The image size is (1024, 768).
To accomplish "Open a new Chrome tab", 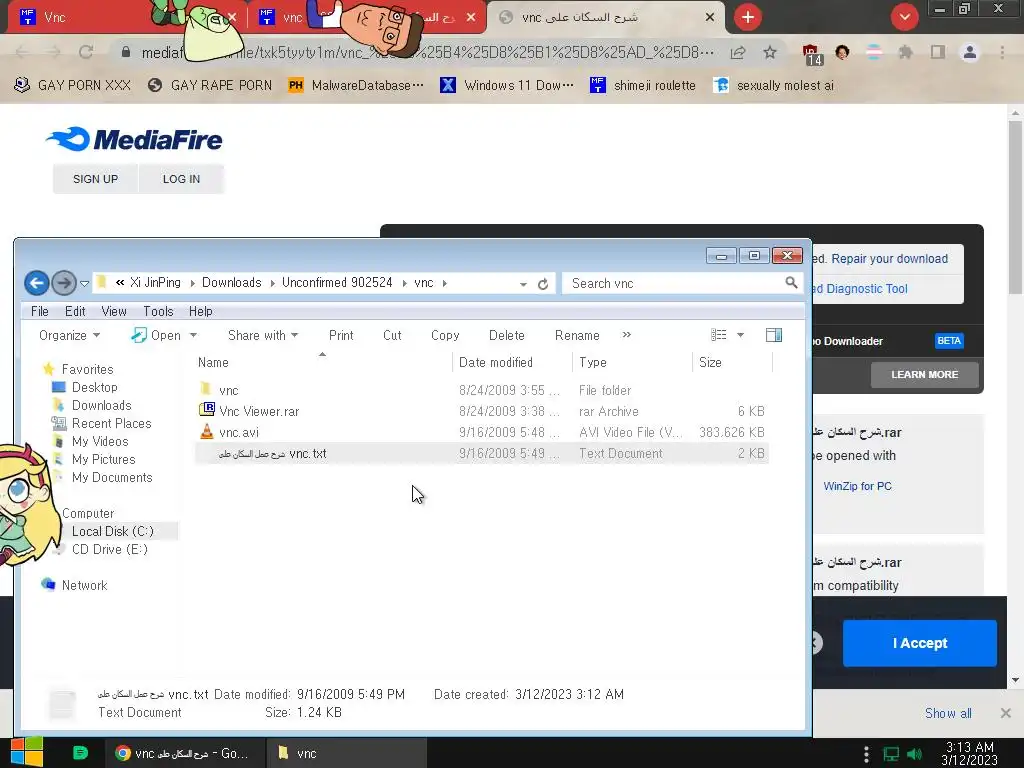I will click(748, 17).
